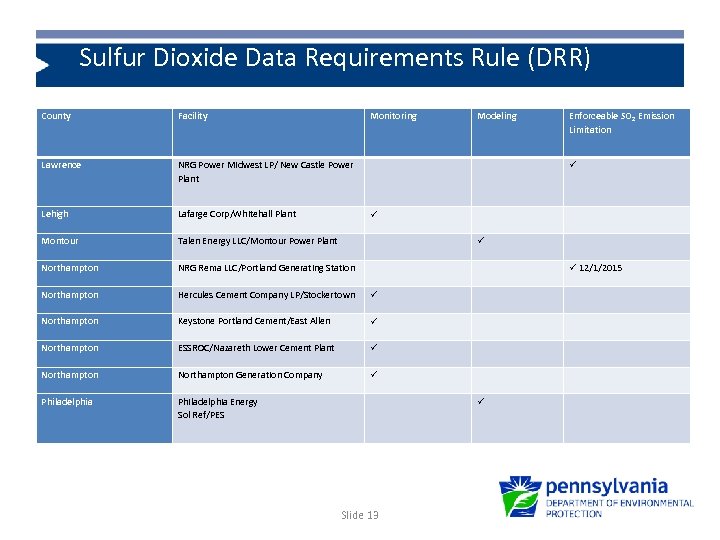Click 'Talen Energy LLC/Montour Power Plant' cell
Viewport: 720px width, 540px height.
(x=268, y=247)
